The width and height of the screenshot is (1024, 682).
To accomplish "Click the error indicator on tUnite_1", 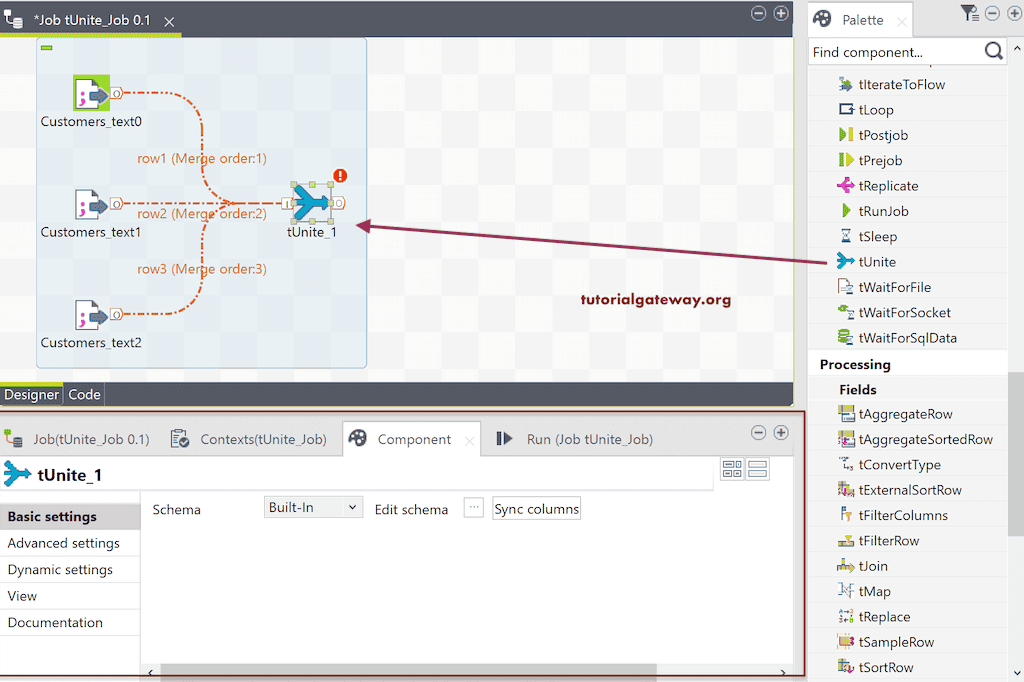I will tap(338, 175).
